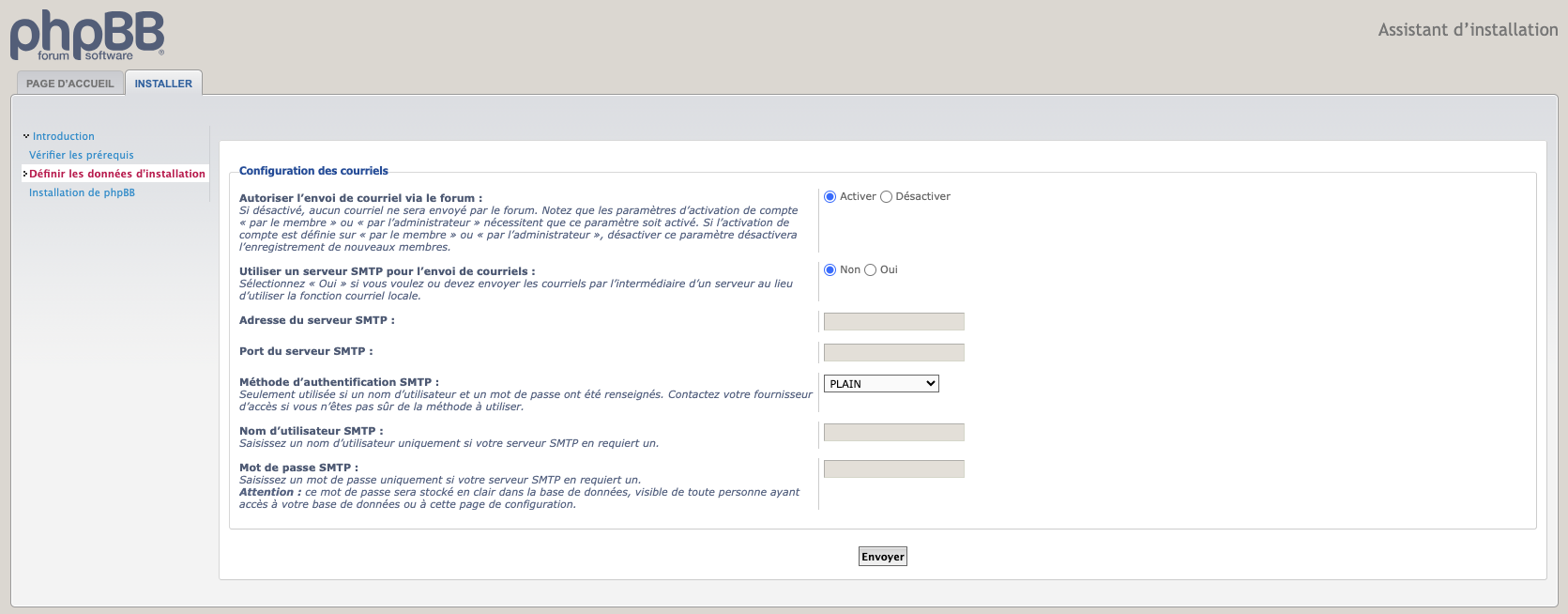This screenshot has width=1568, height=614.
Task: Open Installation de phpBB sidebar step
Action: click(82, 192)
